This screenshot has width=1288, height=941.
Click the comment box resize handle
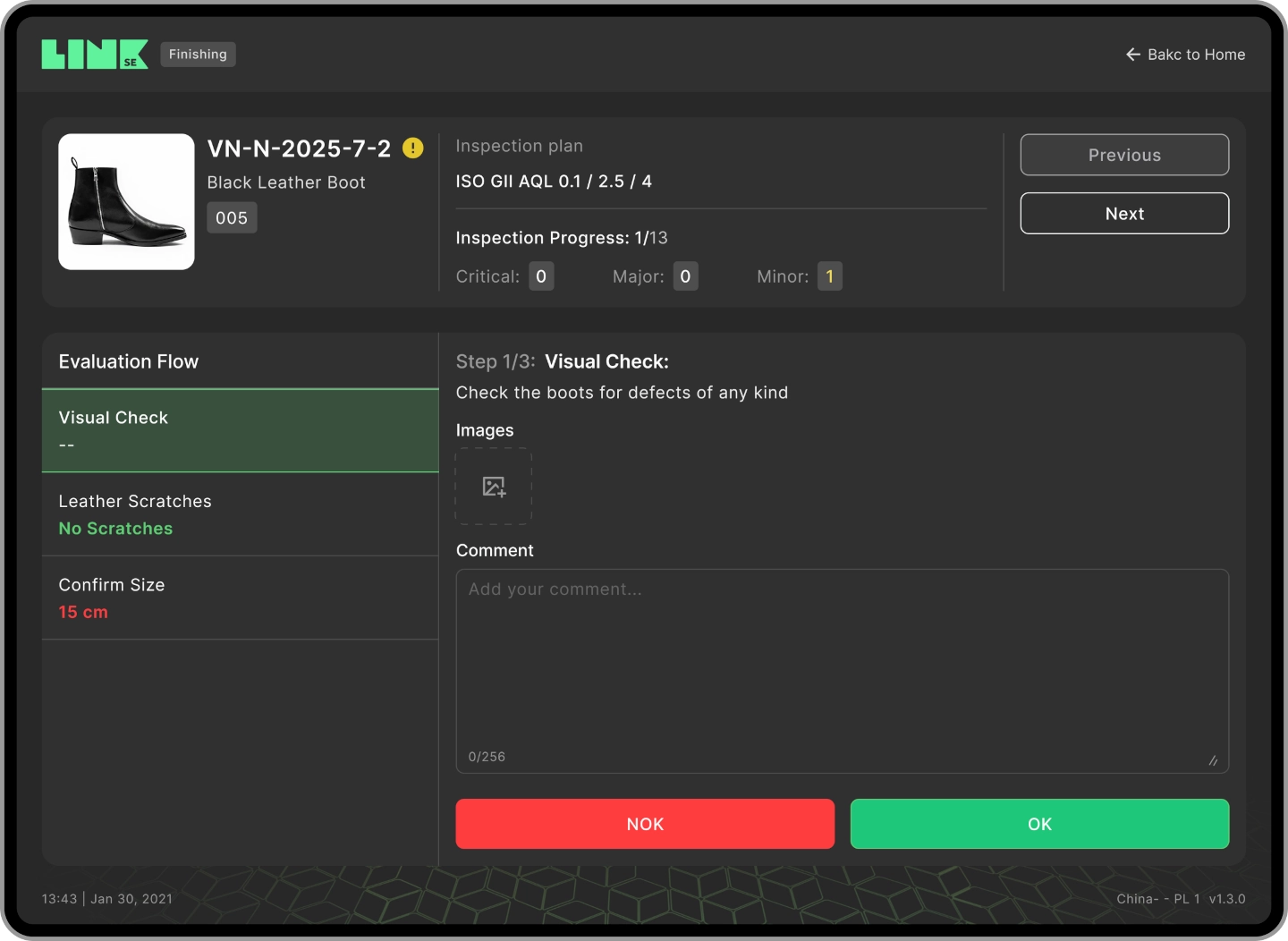1214,761
